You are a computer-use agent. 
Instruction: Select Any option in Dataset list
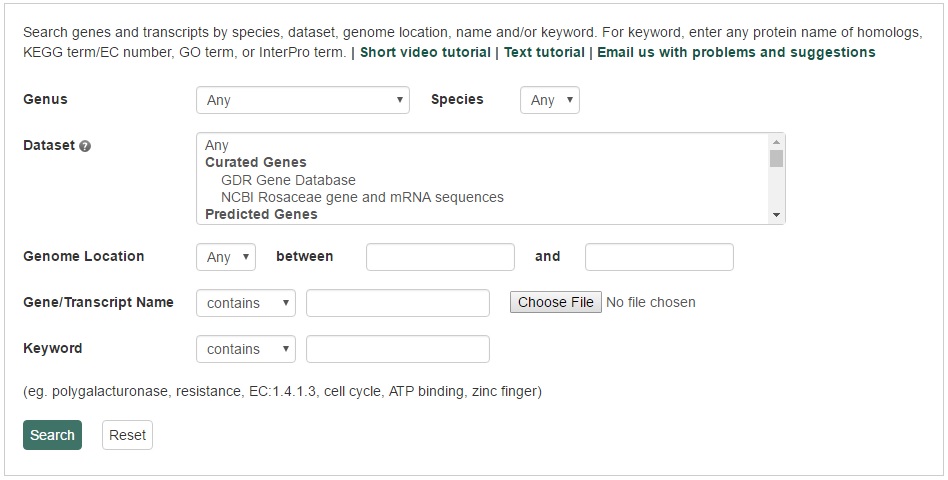[216, 145]
